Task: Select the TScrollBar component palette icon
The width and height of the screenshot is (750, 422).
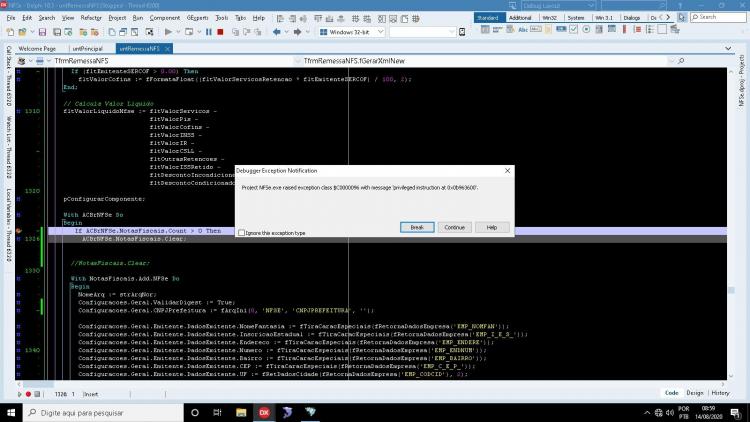Action: pyautogui.click(x=624, y=29)
